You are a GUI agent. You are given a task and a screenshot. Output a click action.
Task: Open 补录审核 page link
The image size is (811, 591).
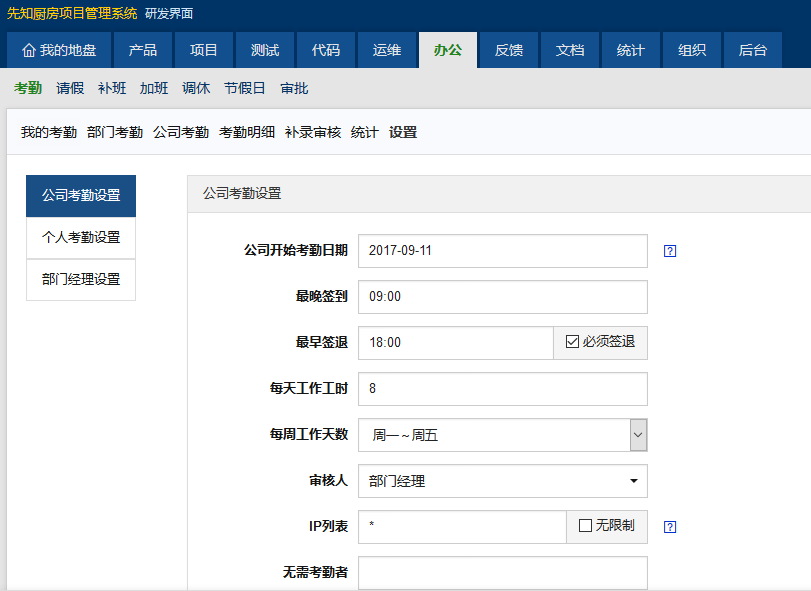point(313,132)
